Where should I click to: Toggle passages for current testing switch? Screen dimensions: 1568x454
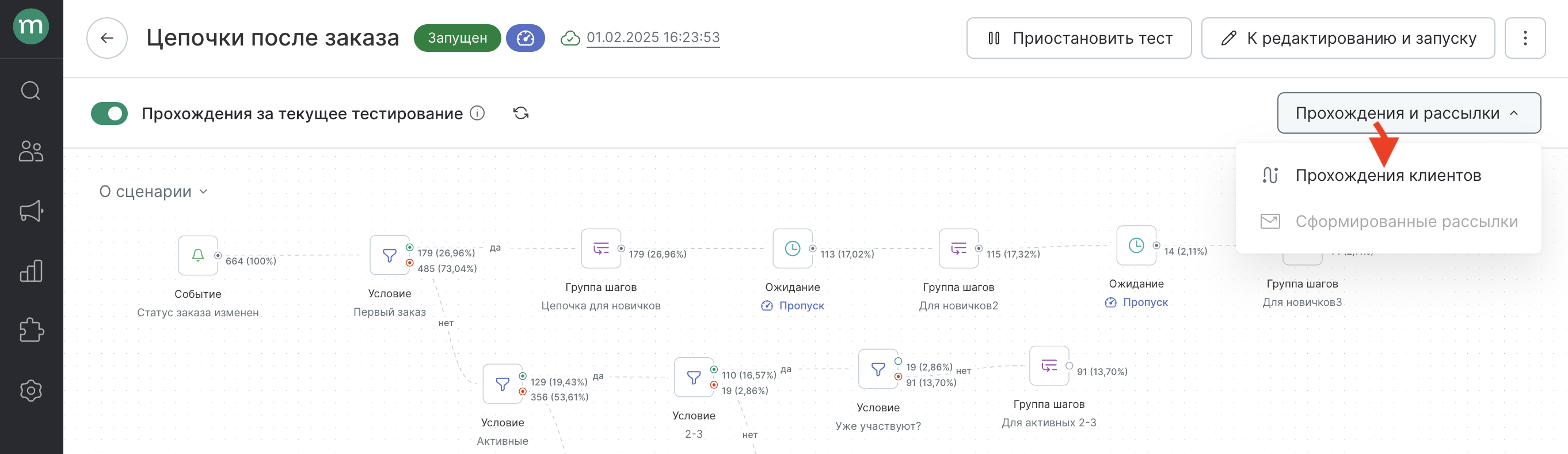coord(109,113)
